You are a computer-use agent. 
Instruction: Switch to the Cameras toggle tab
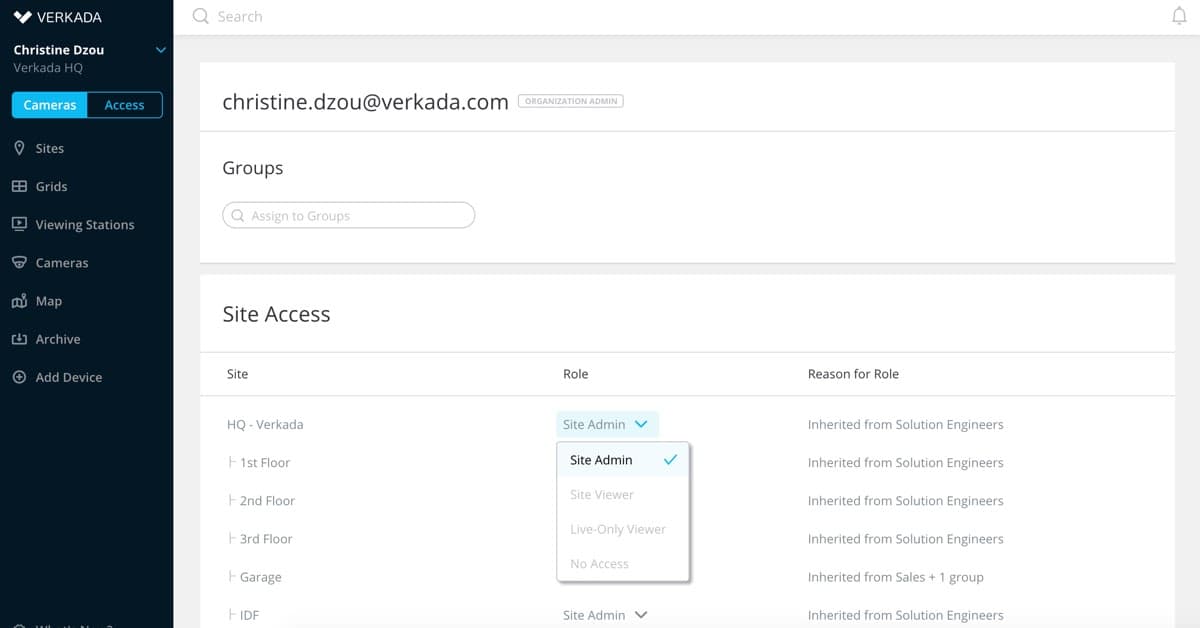point(50,105)
